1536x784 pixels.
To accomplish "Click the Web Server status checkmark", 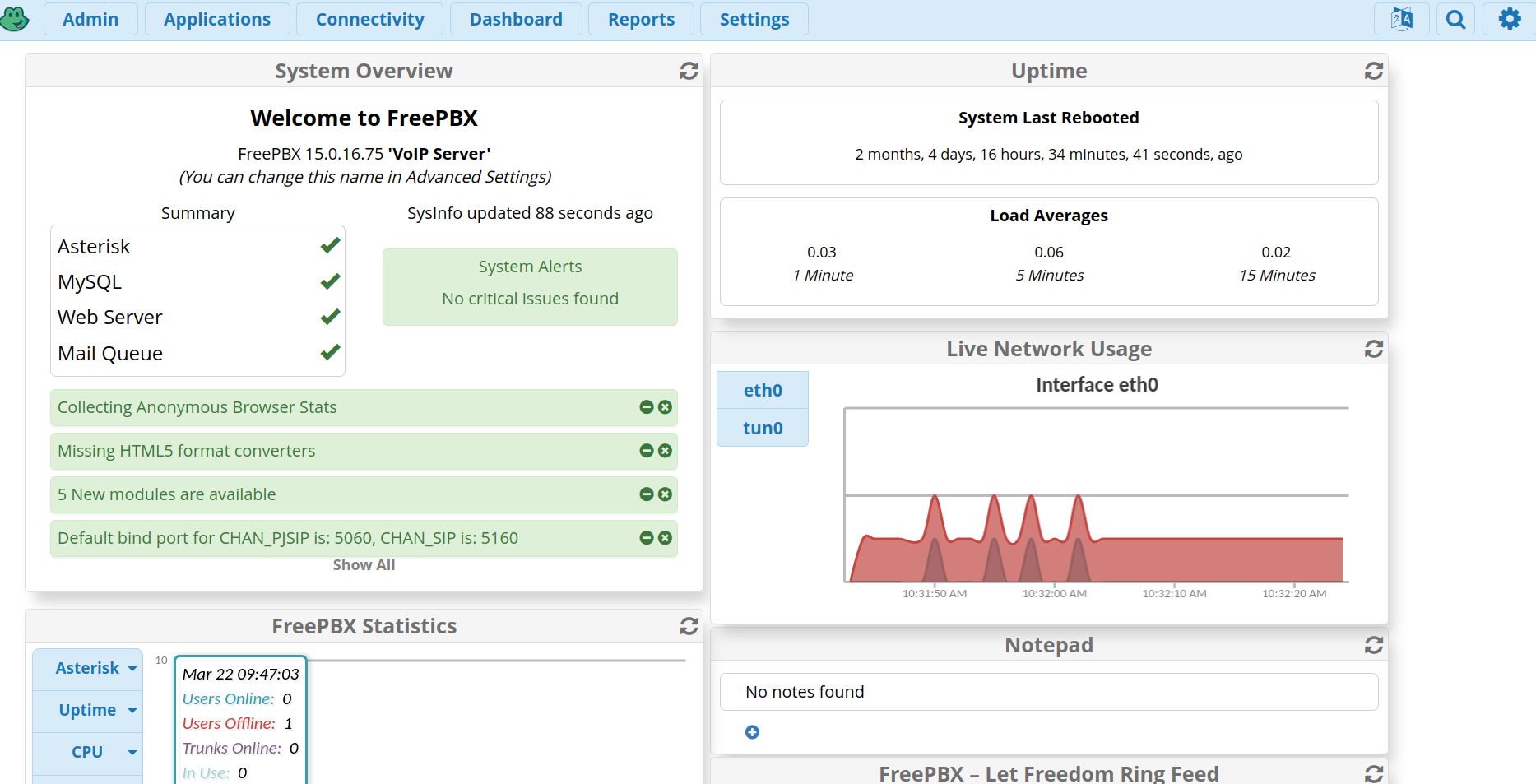I will pos(330,317).
